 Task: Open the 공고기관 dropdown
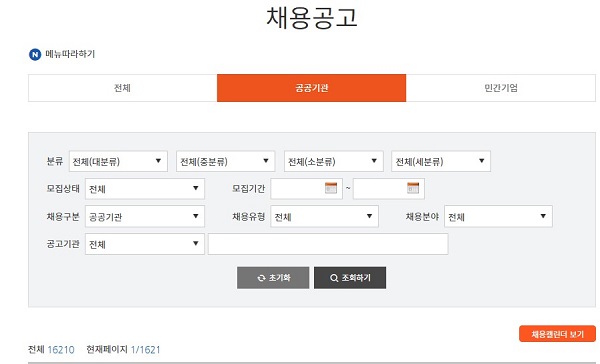(x=145, y=244)
